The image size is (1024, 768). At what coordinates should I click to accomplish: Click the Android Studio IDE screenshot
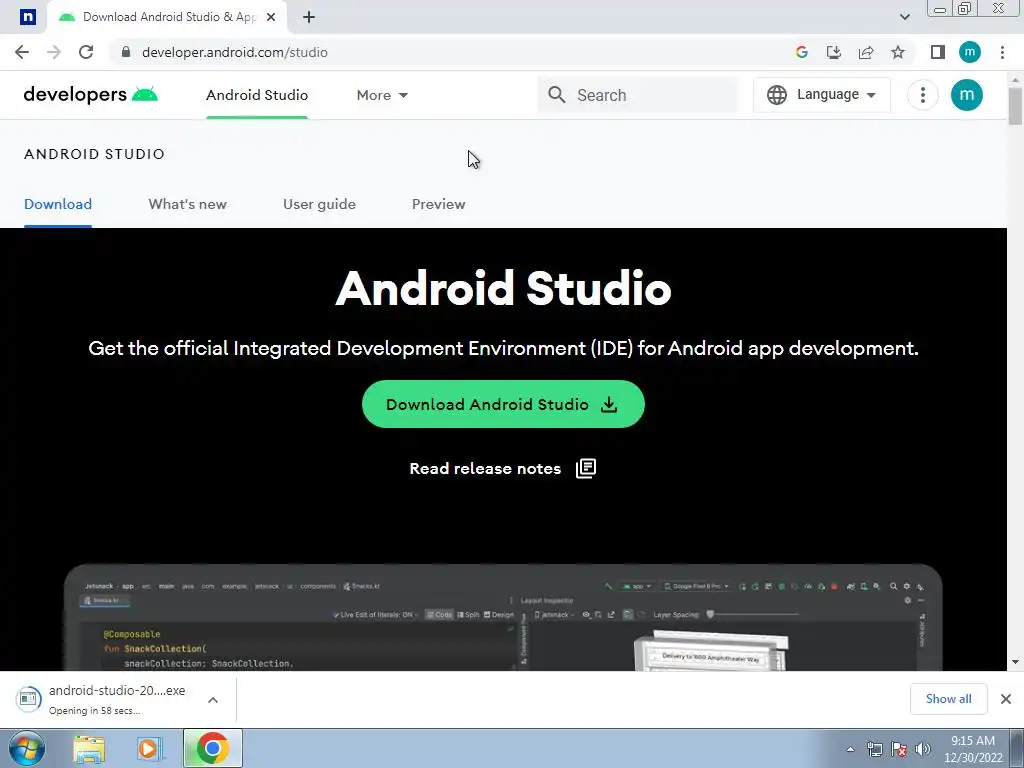point(503,617)
